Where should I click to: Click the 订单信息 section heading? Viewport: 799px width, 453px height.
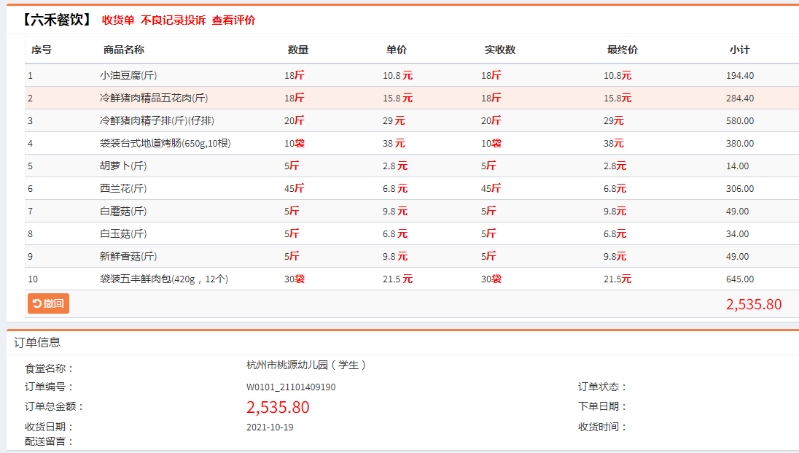point(37,342)
